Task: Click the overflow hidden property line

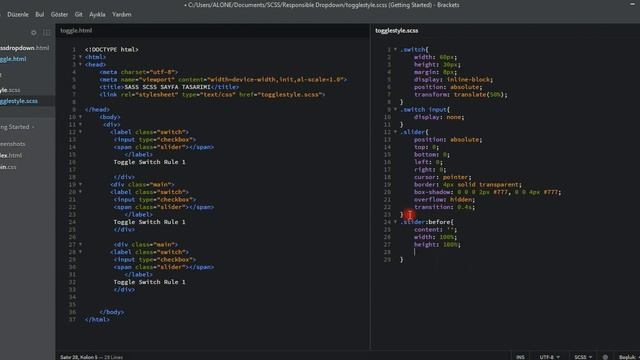Action: point(444,200)
